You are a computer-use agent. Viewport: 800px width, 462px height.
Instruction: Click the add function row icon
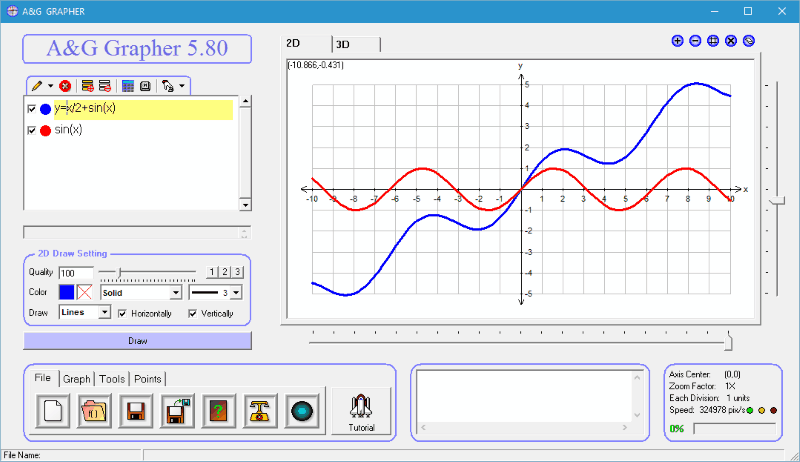pos(88,86)
